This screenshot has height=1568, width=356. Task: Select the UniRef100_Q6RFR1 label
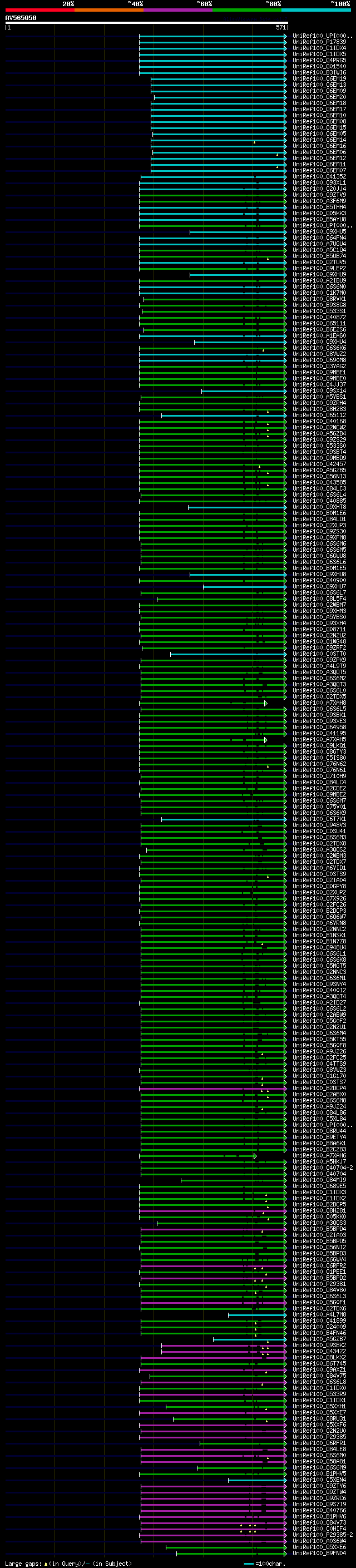tap(319, 1443)
